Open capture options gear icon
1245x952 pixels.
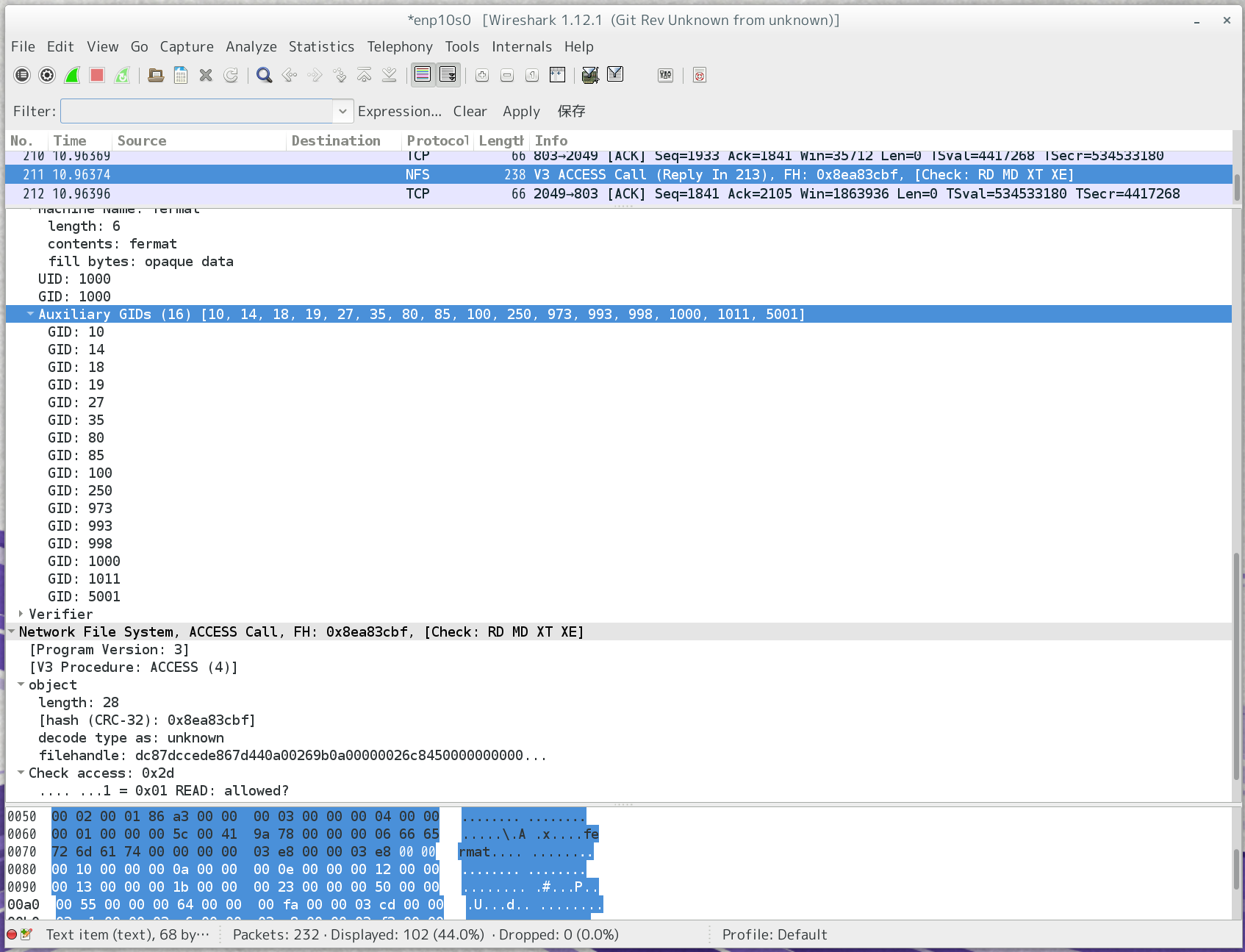pos(47,75)
